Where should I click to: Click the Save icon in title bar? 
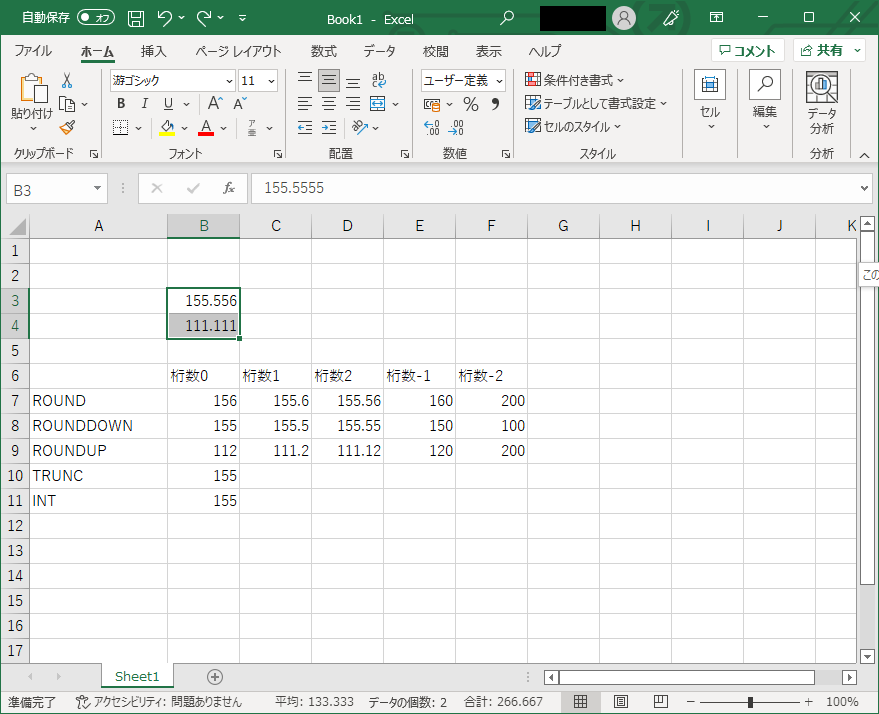click(x=136, y=18)
